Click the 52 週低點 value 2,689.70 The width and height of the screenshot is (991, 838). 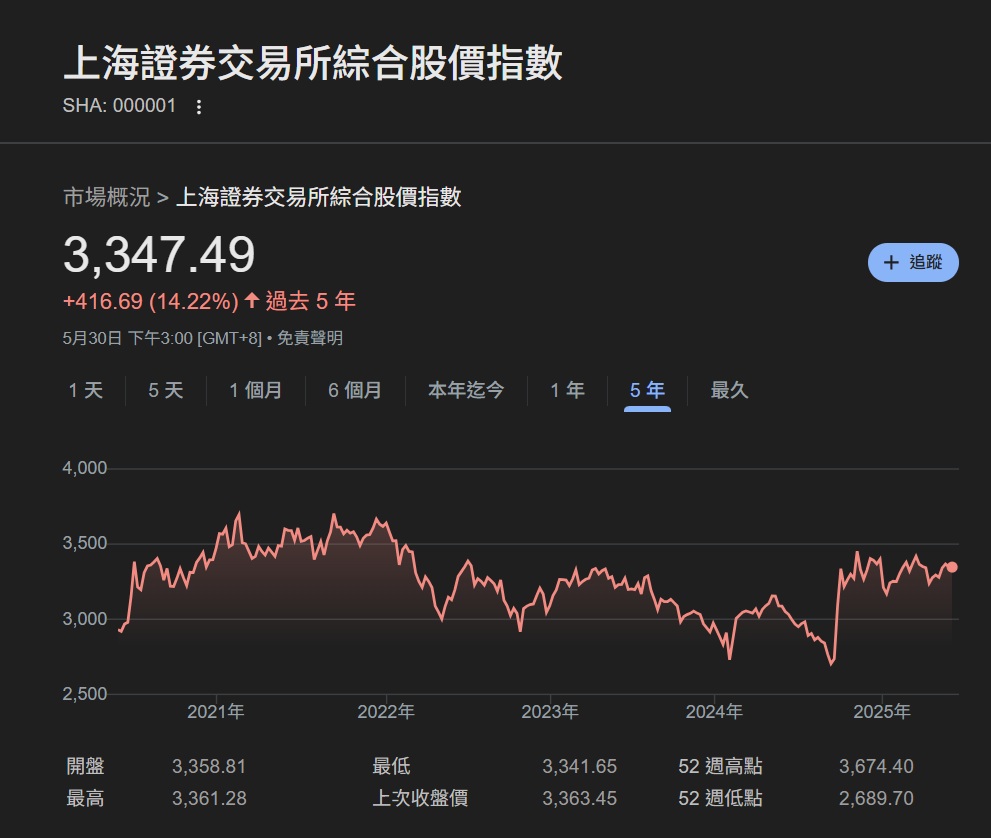click(x=876, y=798)
